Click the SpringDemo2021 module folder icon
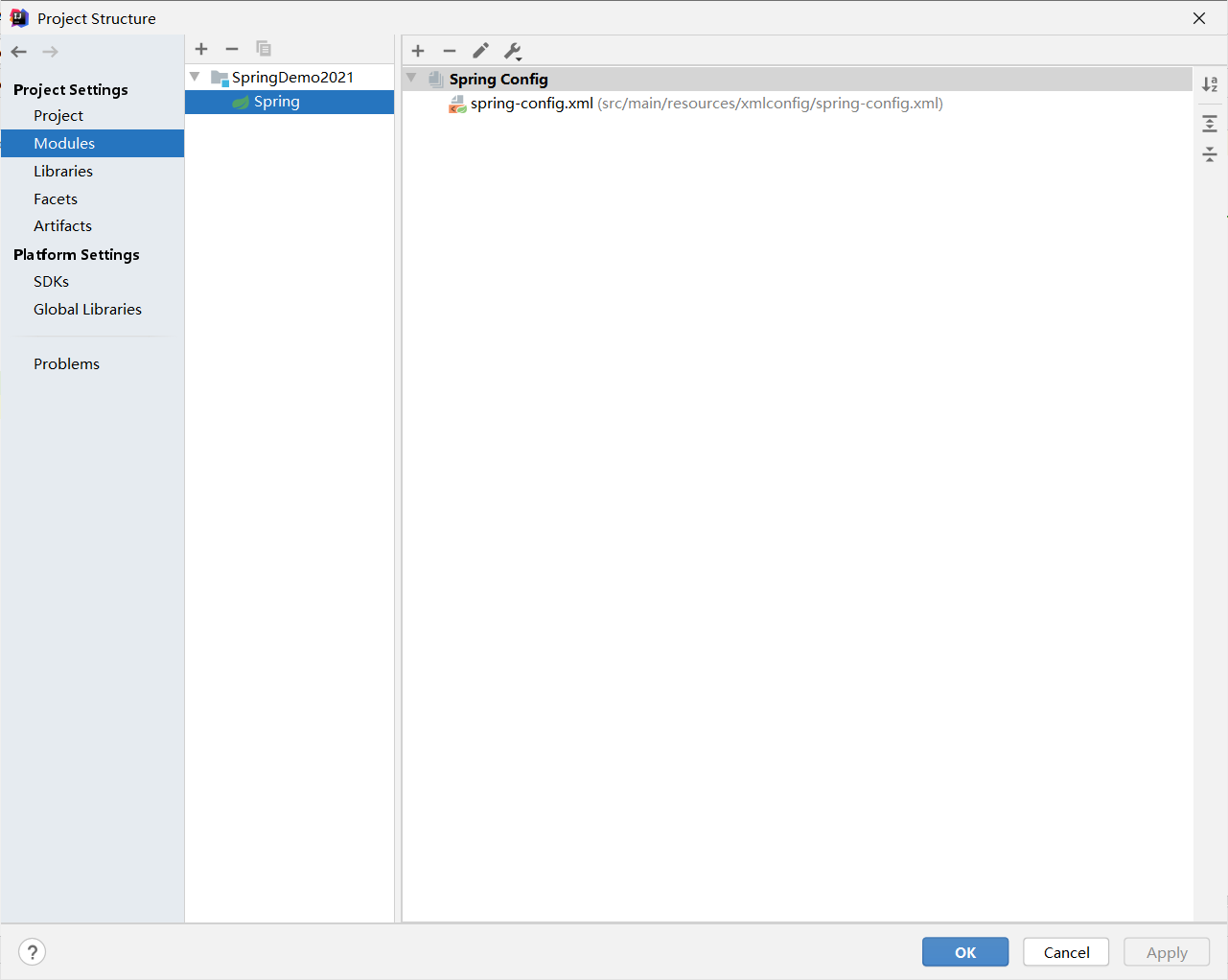The width and height of the screenshot is (1228, 980). [220, 79]
